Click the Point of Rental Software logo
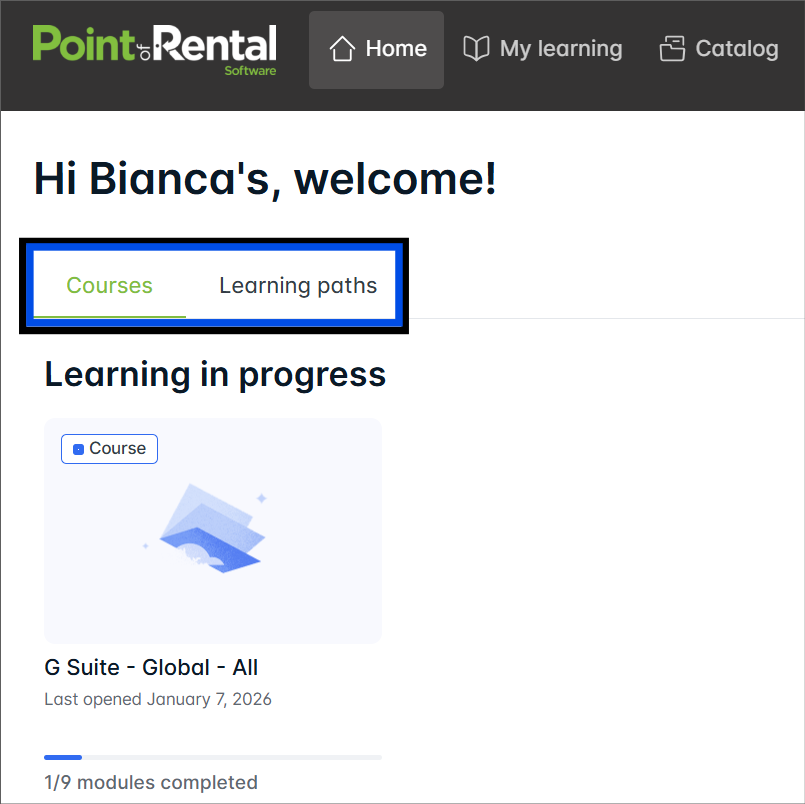The height and width of the screenshot is (804, 805). [x=154, y=49]
